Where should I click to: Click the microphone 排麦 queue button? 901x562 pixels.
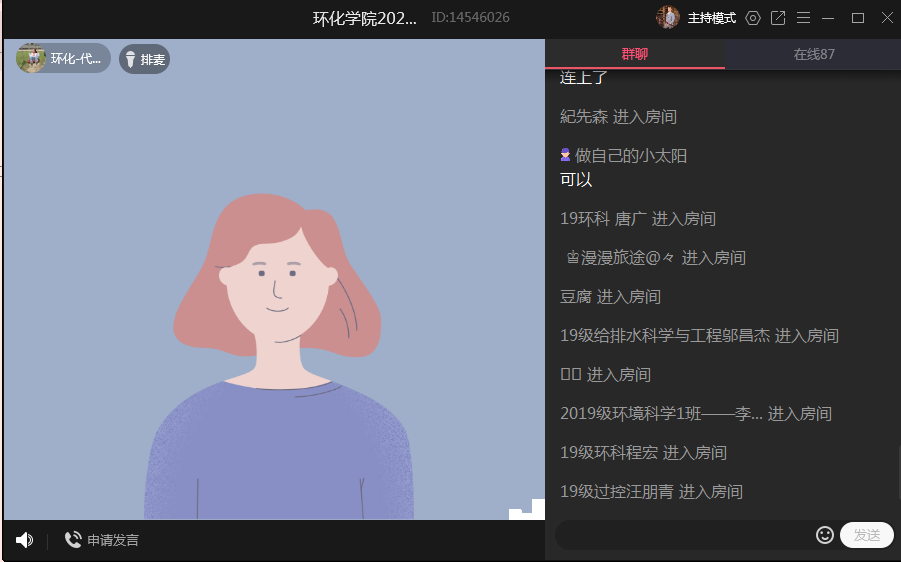click(x=144, y=59)
